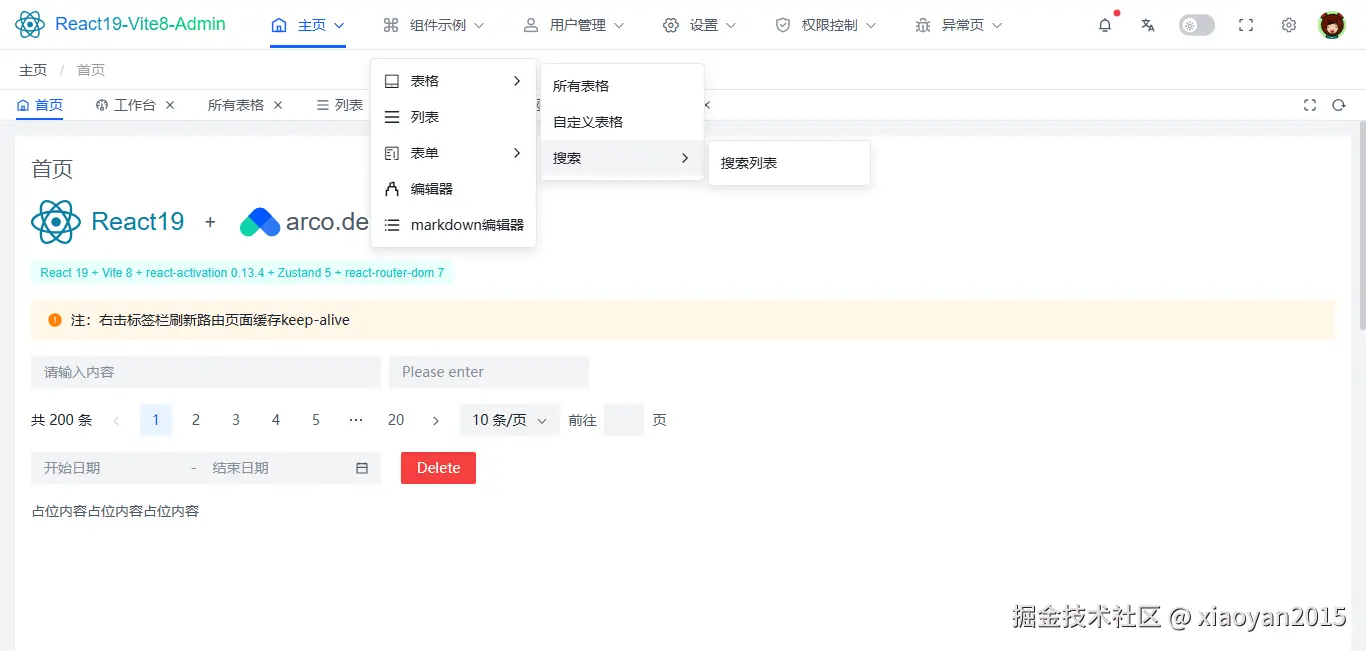Select 编辑器 menu item
The image size is (1366, 651).
click(453, 189)
